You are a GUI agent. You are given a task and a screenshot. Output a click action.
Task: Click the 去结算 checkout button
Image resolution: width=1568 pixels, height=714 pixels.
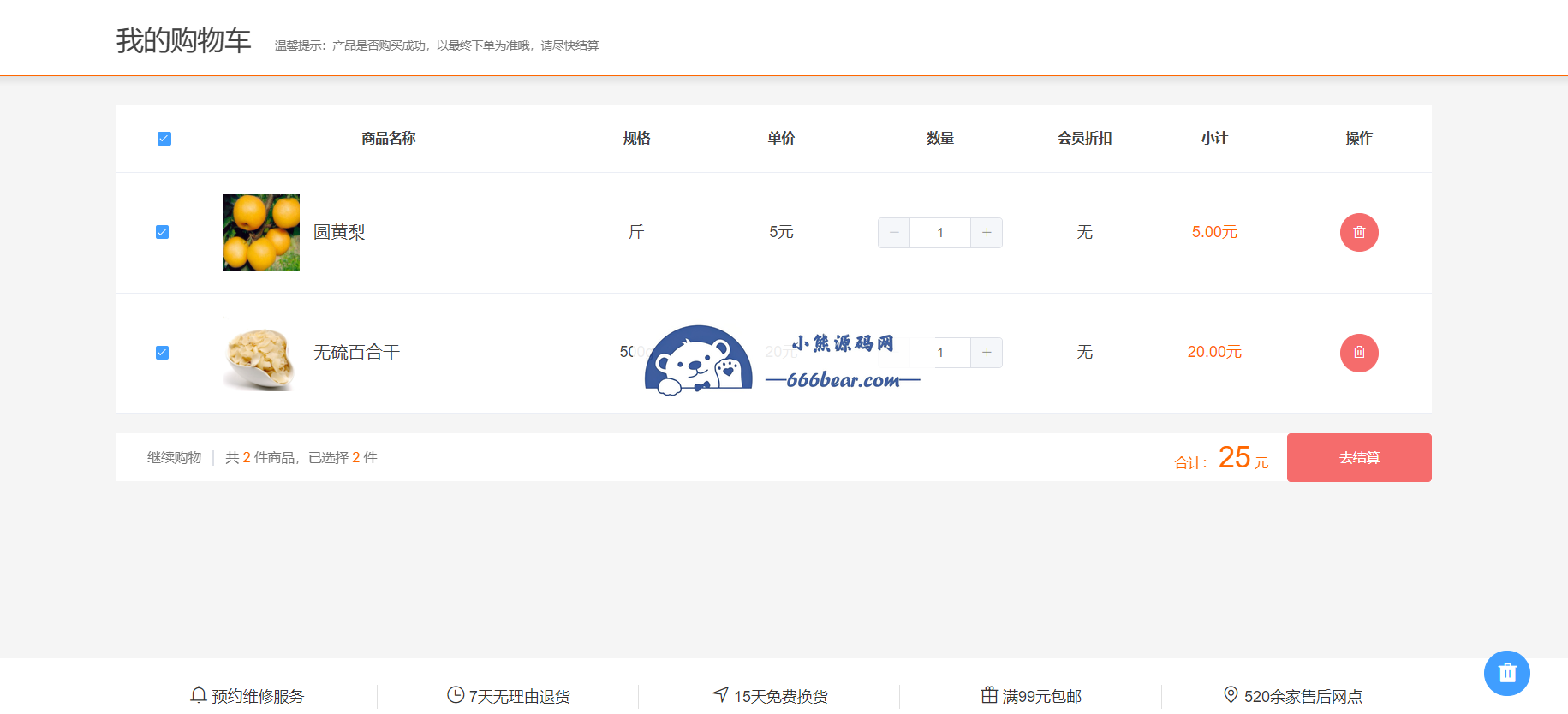pos(1359,457)
